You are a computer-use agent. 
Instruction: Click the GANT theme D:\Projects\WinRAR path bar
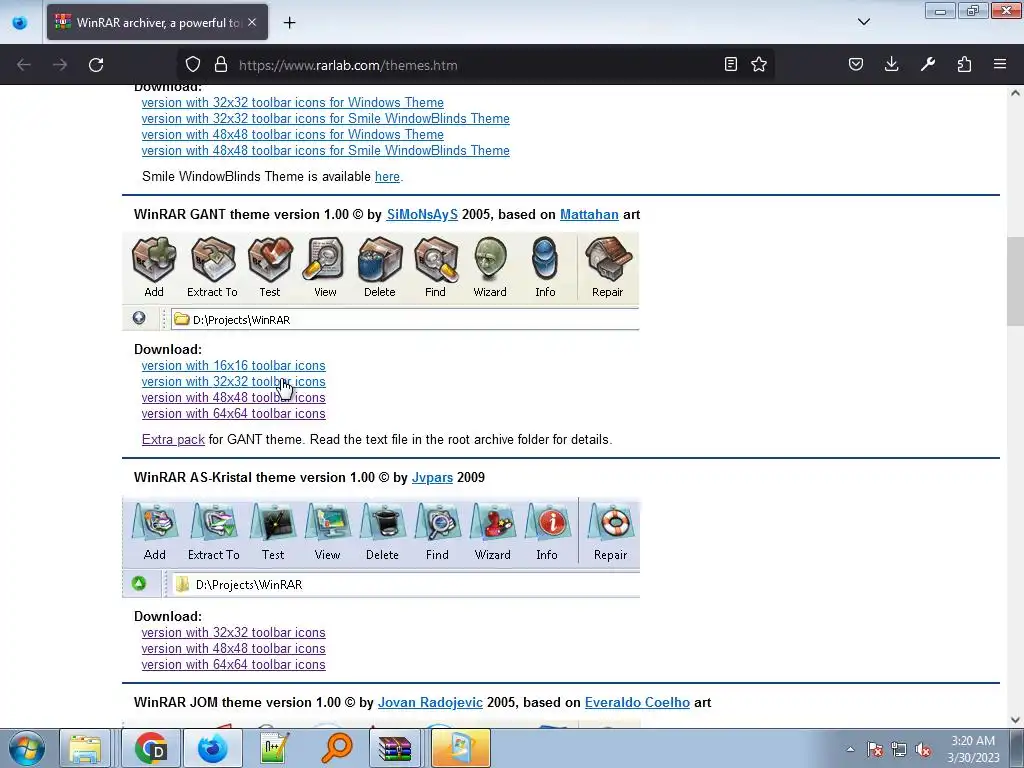click(405, 319)
